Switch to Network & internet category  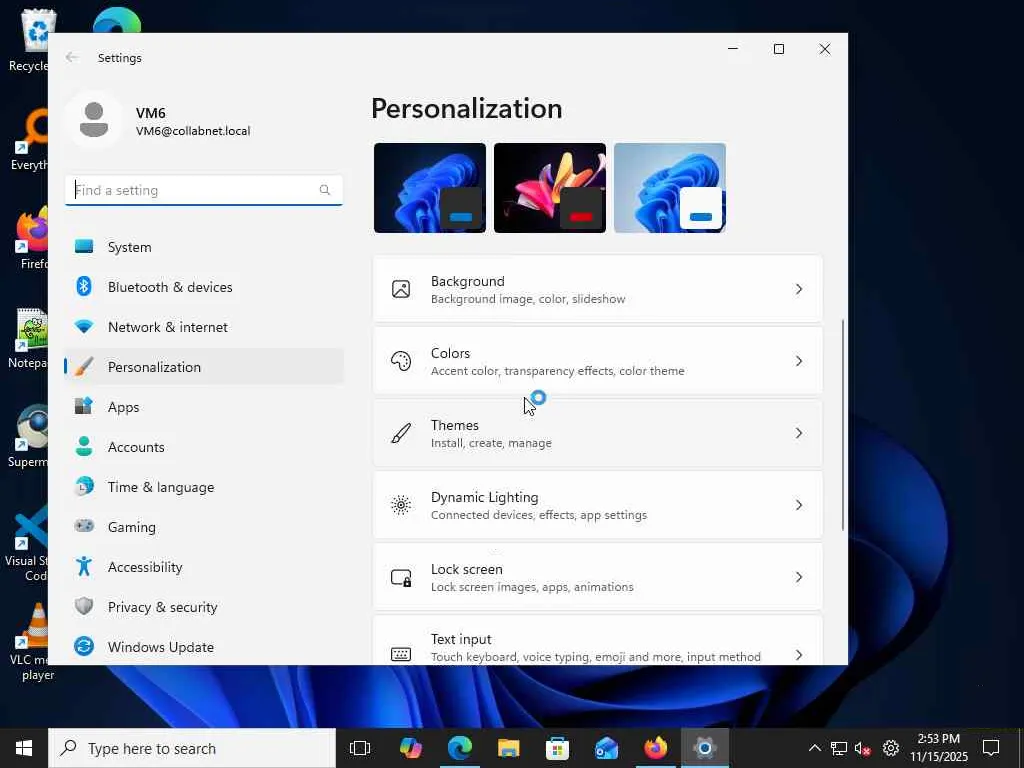[x=204, y=327]
